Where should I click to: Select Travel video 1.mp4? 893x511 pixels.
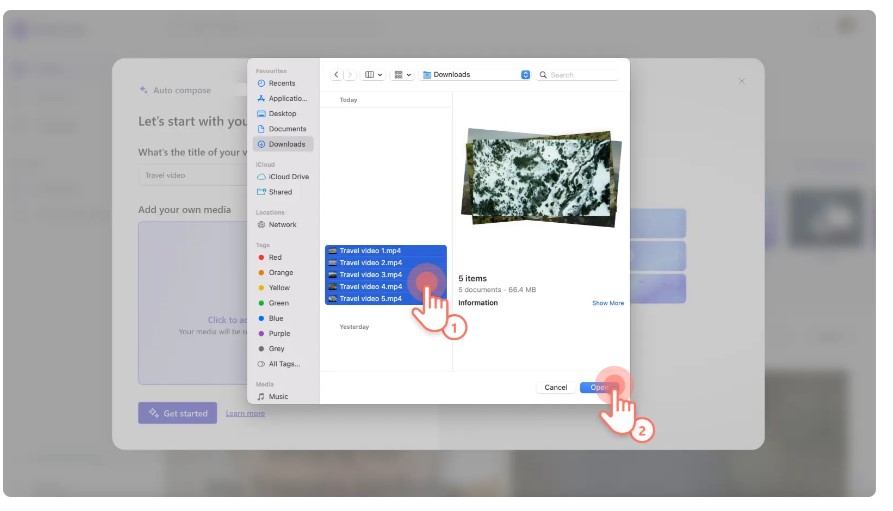[x=386, y=251]
